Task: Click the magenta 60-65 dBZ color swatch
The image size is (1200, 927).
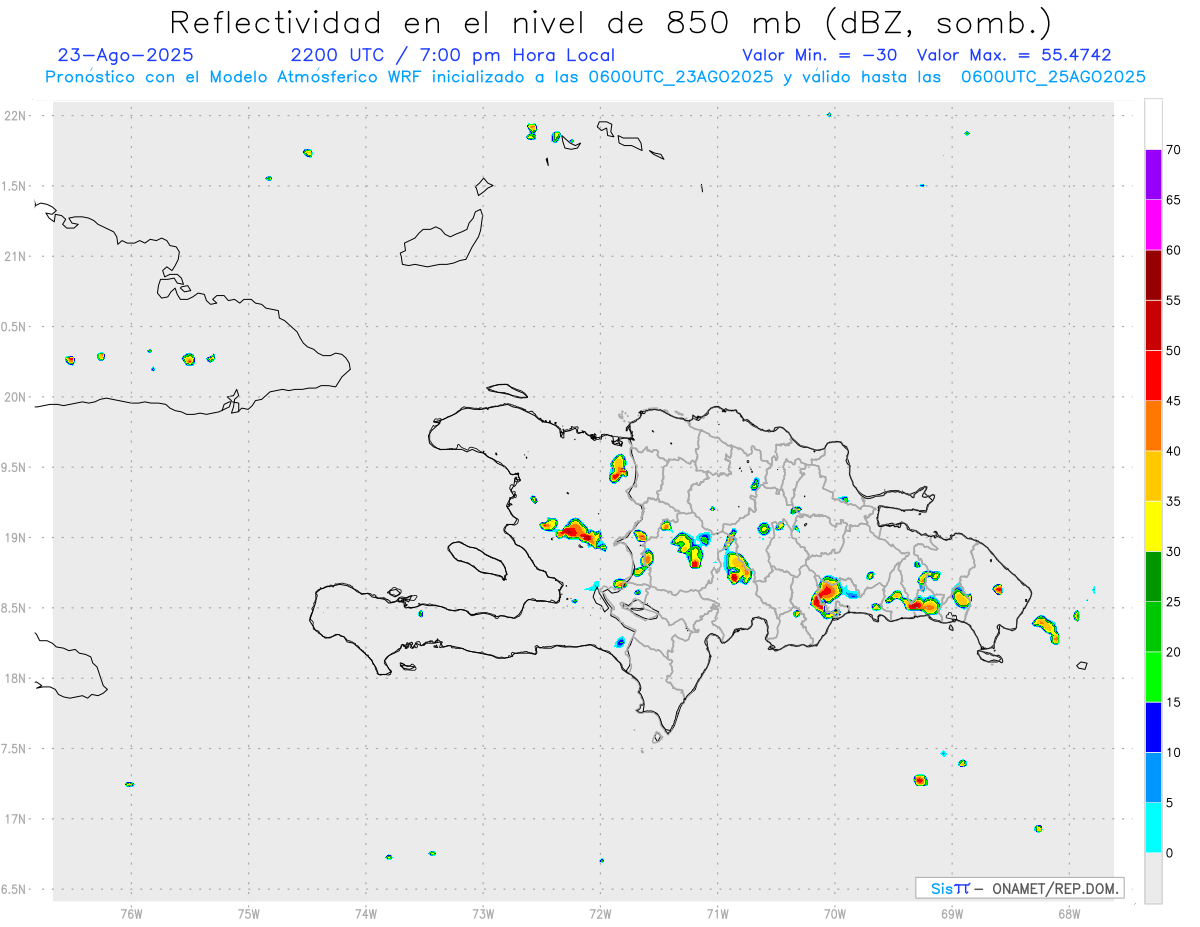Action: [x=1153, y=225]
